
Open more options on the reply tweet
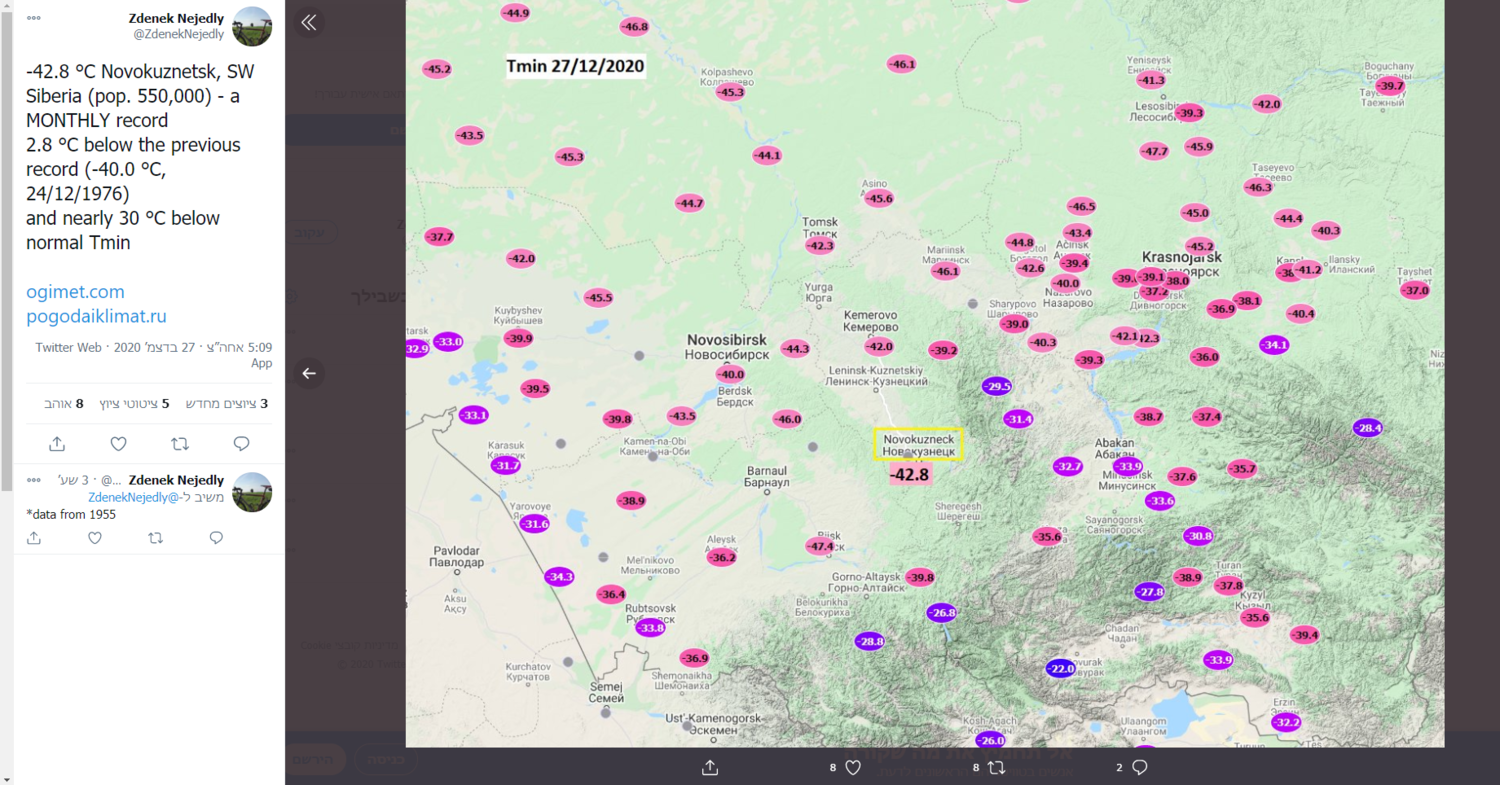point(34,480)
